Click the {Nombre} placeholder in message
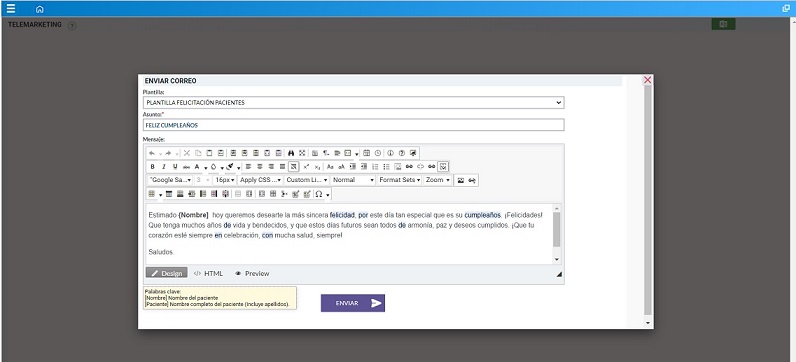Image resolution: width=796 pixels, height=362 pixels. pyautogui.click(x=193, y=215)
